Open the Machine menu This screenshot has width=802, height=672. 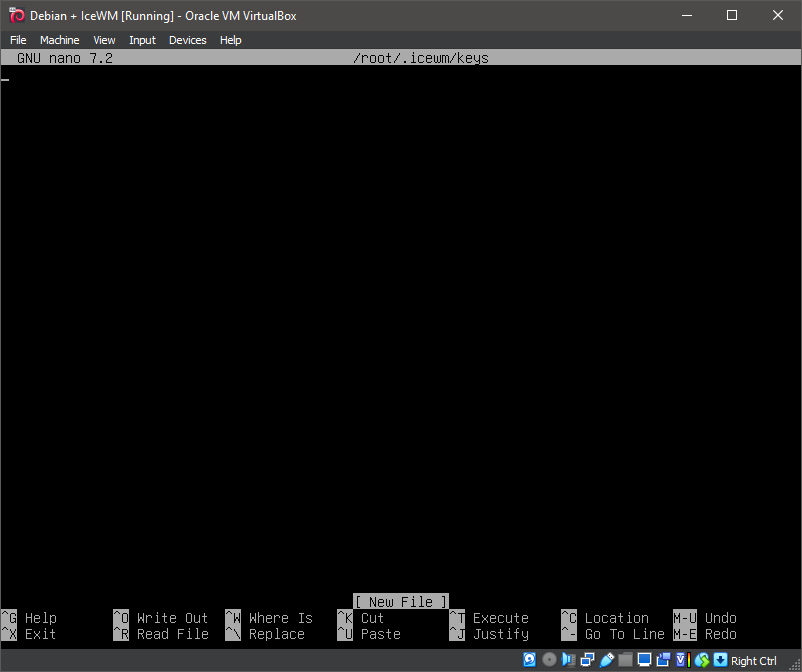(x=59, y=40)
